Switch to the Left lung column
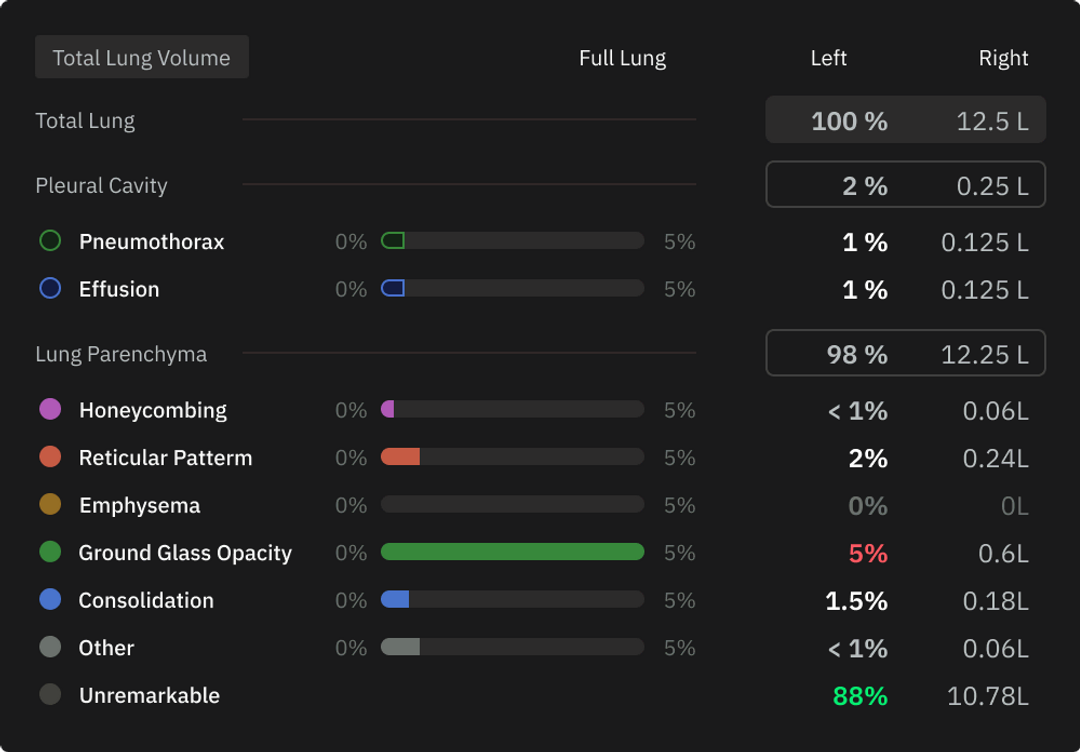Image resolution: width=1080 pixels, height=752 pixels. click(829, 58)
